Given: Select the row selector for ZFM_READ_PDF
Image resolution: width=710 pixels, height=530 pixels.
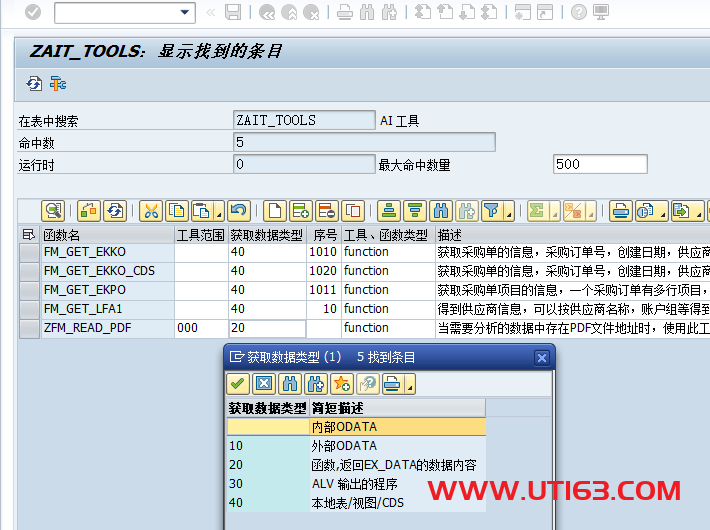Looking at the screenshot, I should (x=29, y=328).
